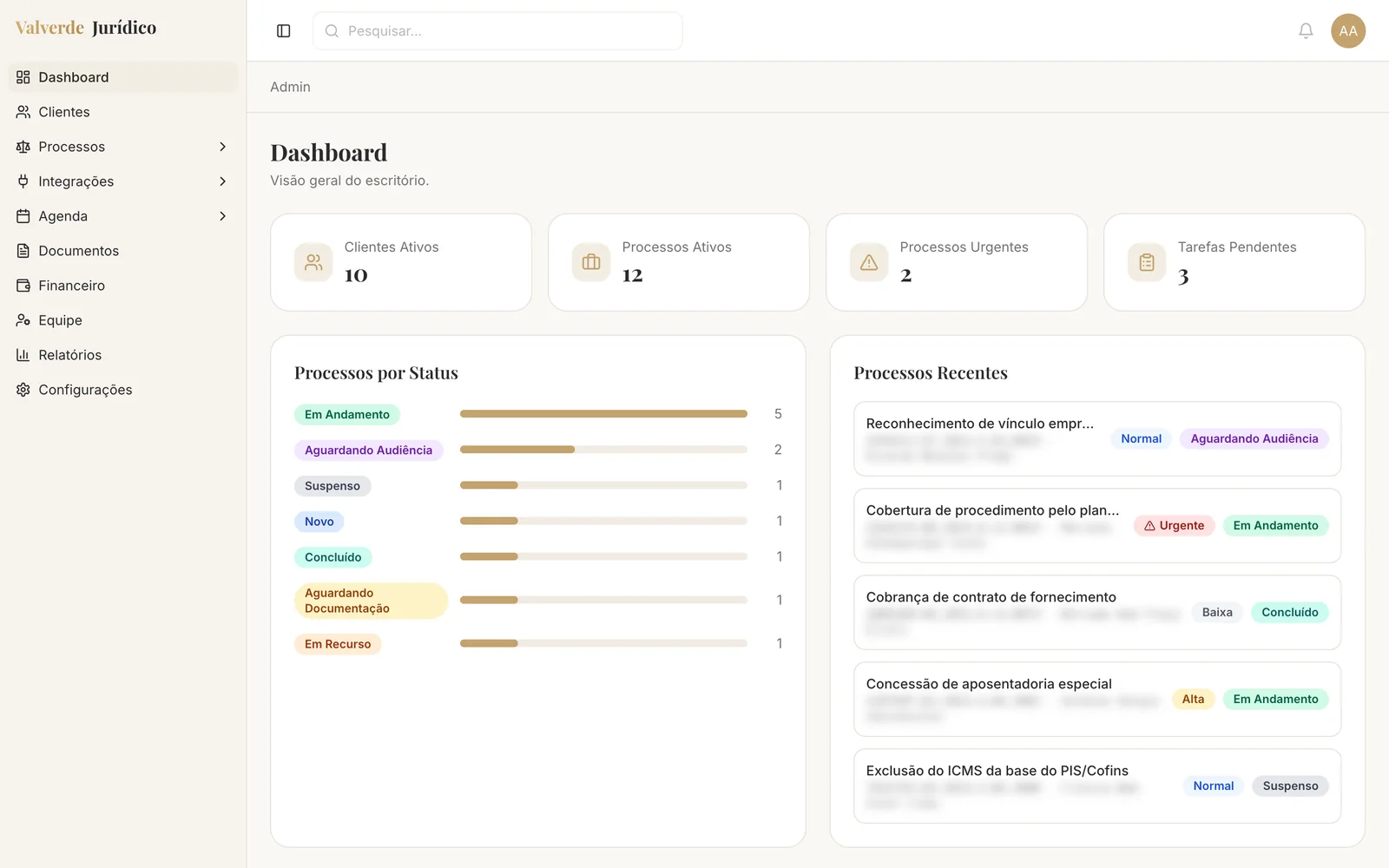Viewport: 1389px width, 868px height.
Task: Go to Clientes in the sidebar
Action: (x=123, y=112)
